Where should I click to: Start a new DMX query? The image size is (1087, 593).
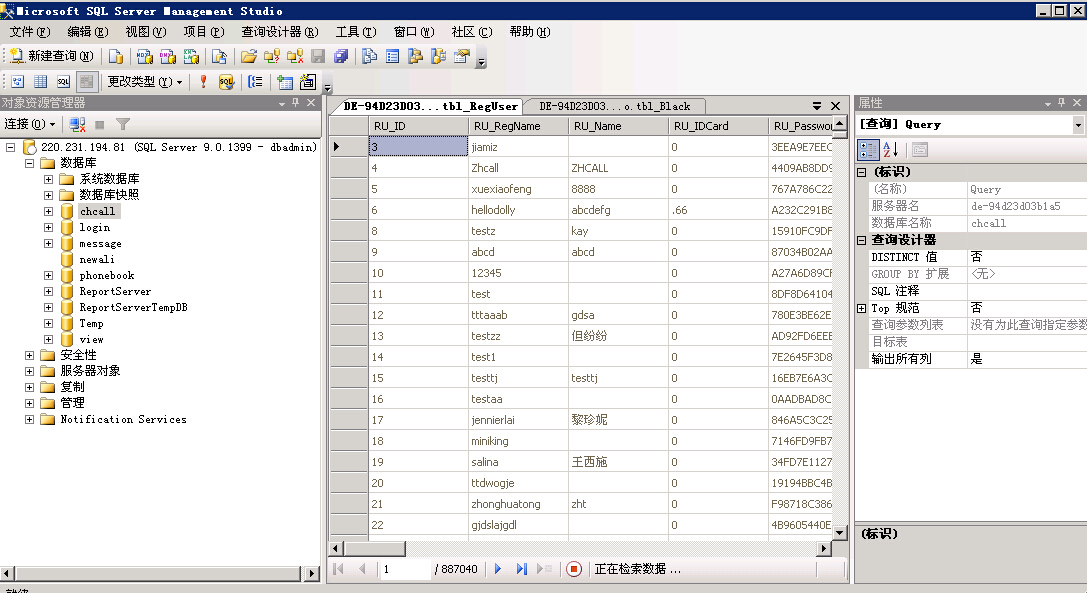coord(168,56)
